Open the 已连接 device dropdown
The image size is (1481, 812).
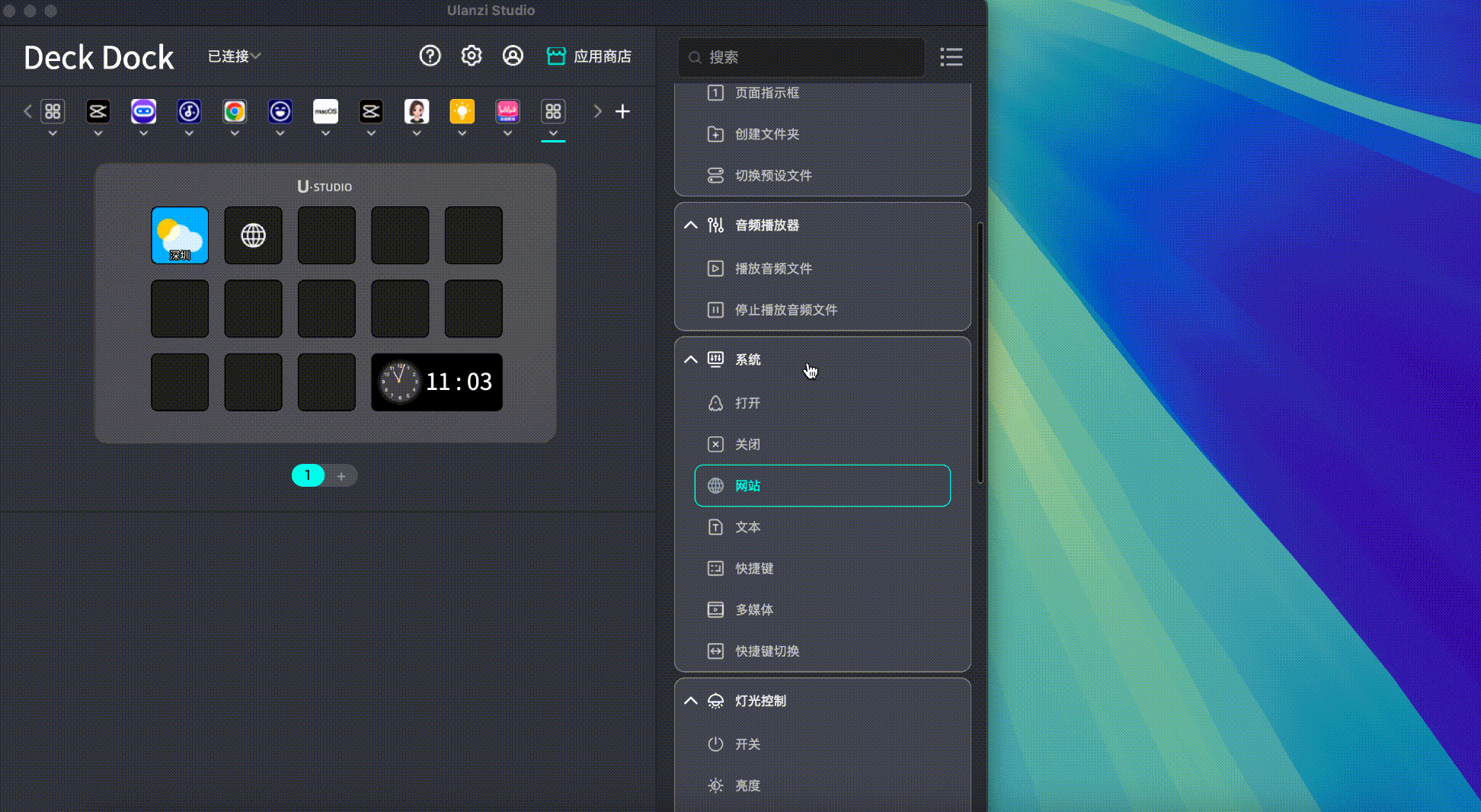(234, 56)
